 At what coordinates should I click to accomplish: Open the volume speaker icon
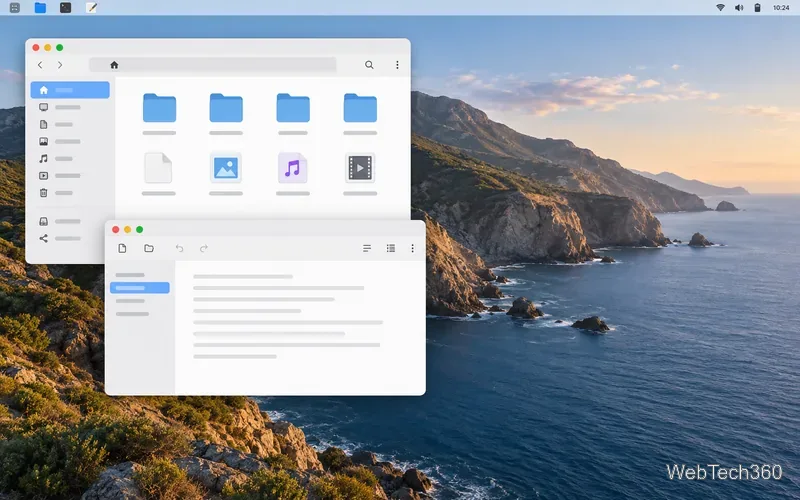click(739, 8)
